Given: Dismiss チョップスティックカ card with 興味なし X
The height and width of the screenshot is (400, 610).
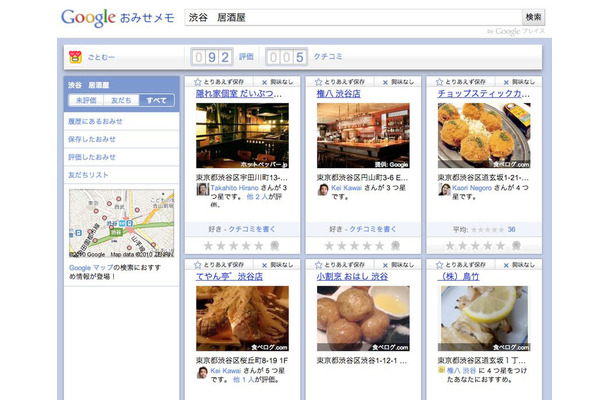Looking at the screenshot, I should pos(519,82).
